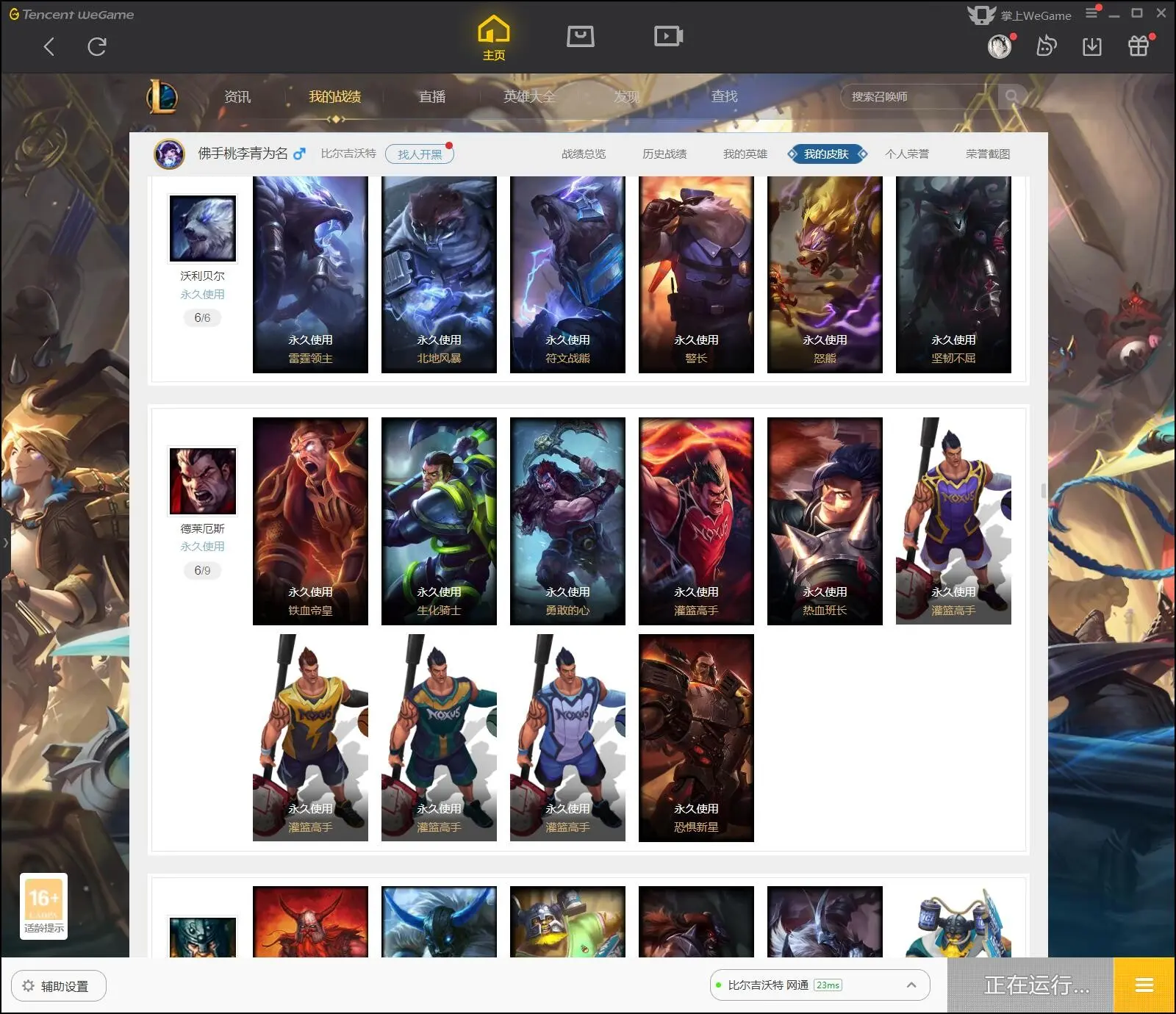Screen dimensions: 1176x1014
Task: Select the 我的皮肤 sub-tab
Action: coord(827,154)
